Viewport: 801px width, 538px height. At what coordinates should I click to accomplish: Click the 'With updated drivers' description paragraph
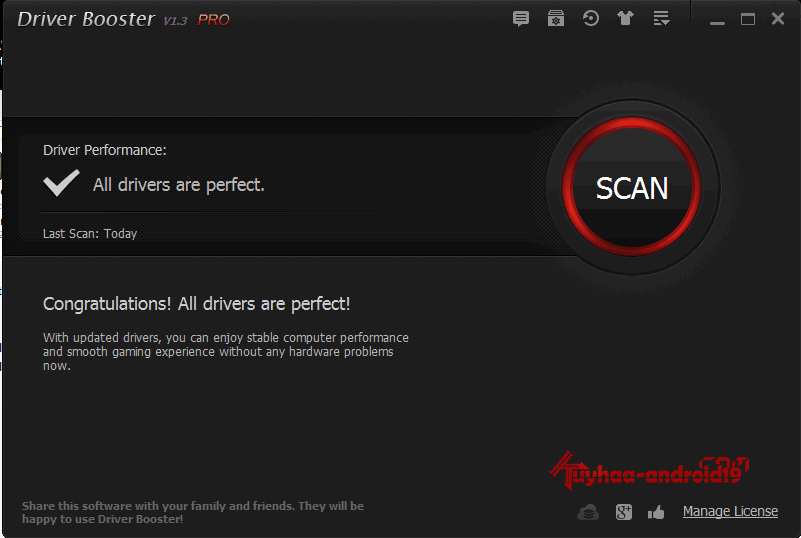(x=226, y=352)
